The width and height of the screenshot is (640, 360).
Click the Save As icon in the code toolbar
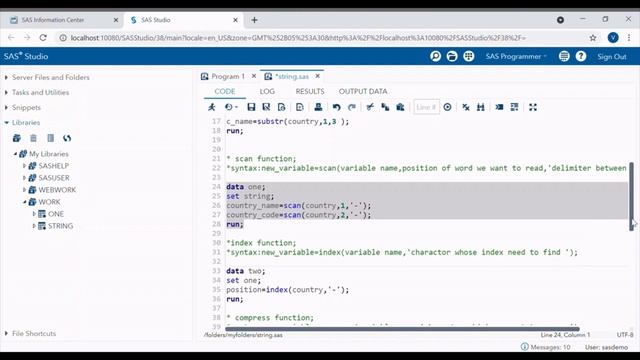click(266, 107)
